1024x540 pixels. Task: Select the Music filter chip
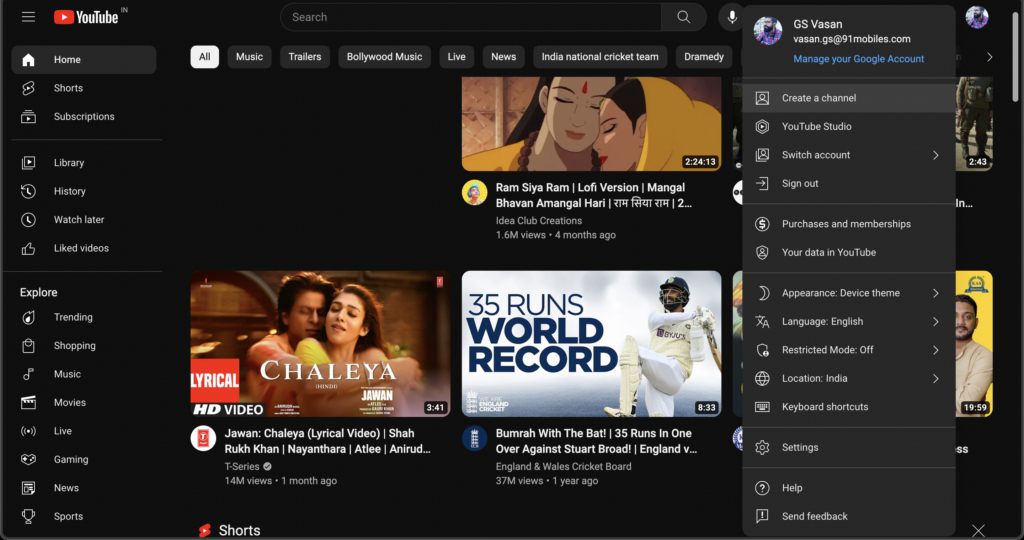coord(249,57)
